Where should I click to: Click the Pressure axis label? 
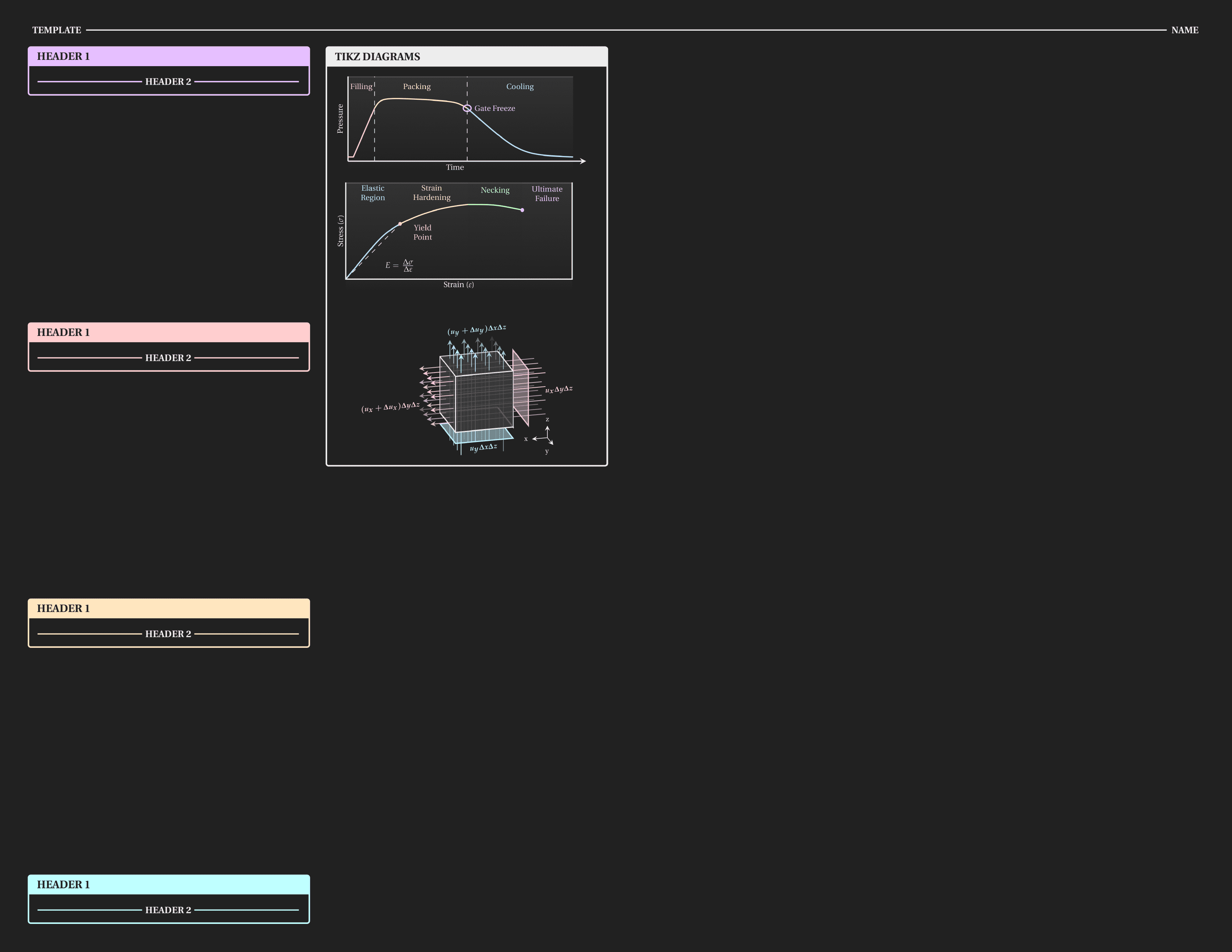point(340,118)
